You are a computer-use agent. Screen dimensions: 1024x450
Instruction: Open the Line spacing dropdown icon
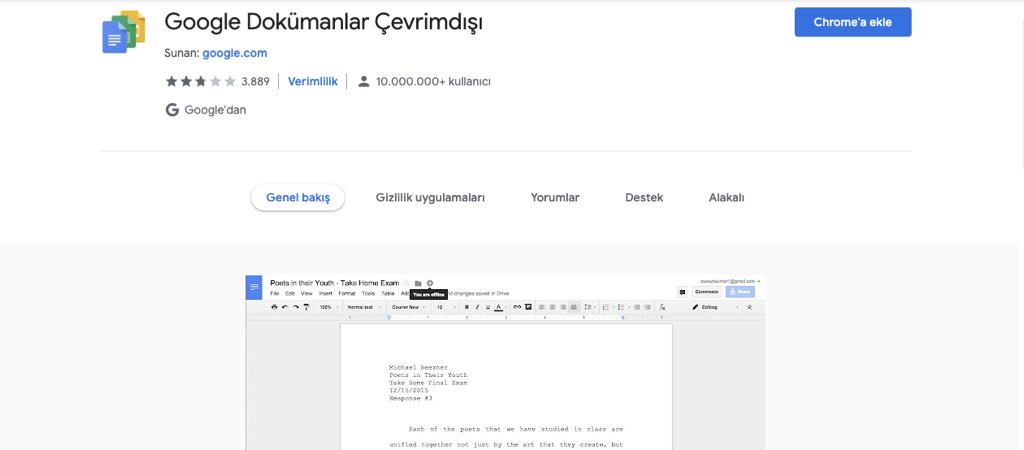click(x=589, y=307)
